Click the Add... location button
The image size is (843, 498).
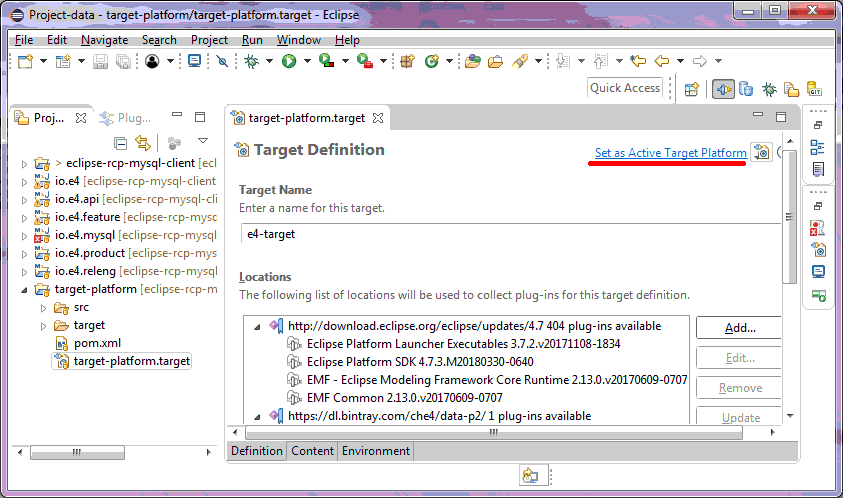pos(739,328)
